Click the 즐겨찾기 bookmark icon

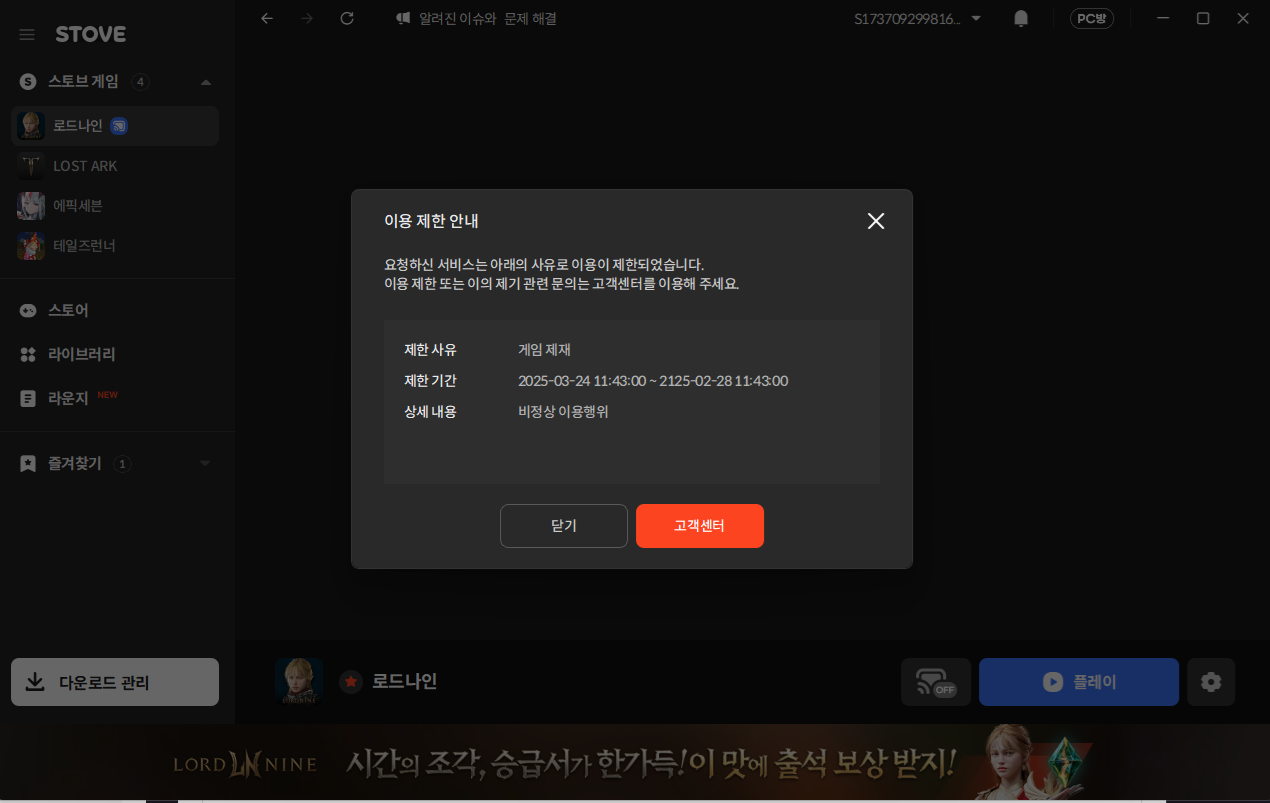[x=28, y=464]
